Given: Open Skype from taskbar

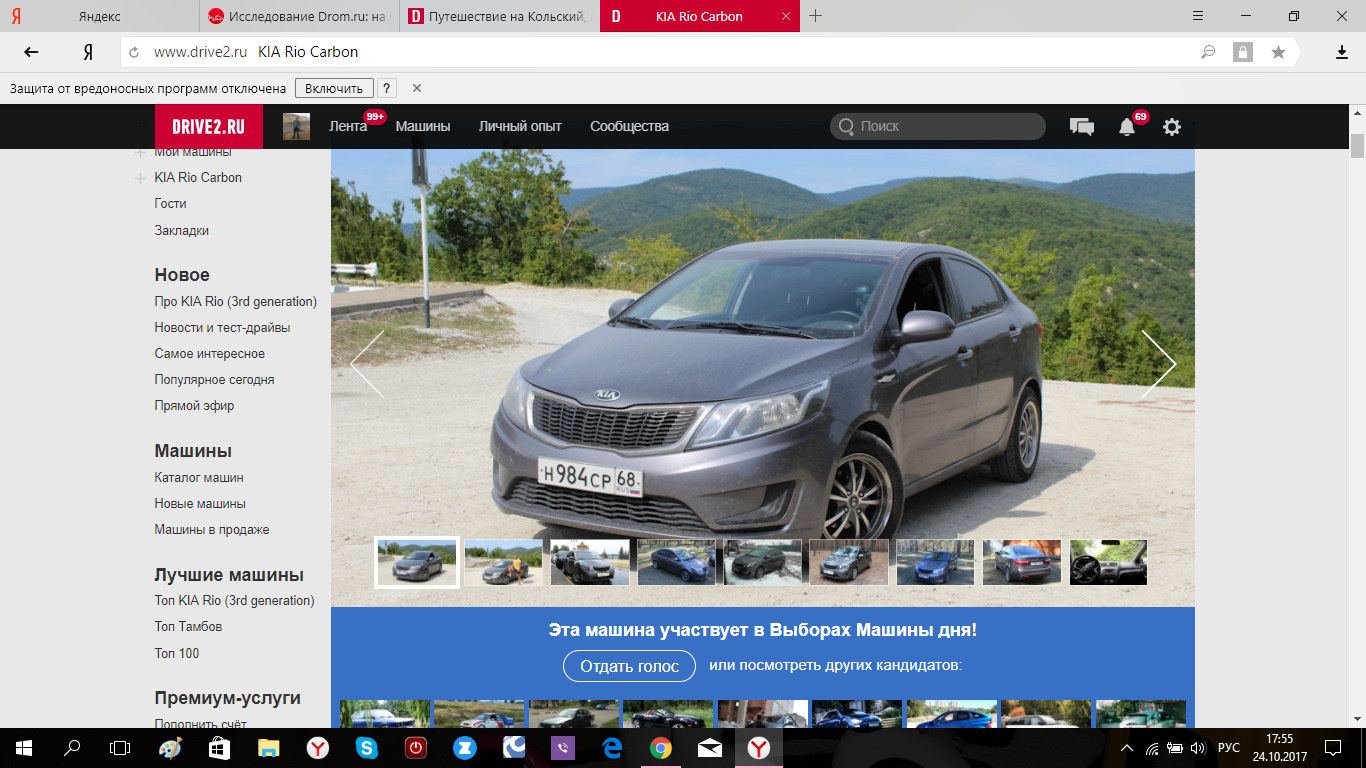Looking at the screenshot, I should pos(367,747).
